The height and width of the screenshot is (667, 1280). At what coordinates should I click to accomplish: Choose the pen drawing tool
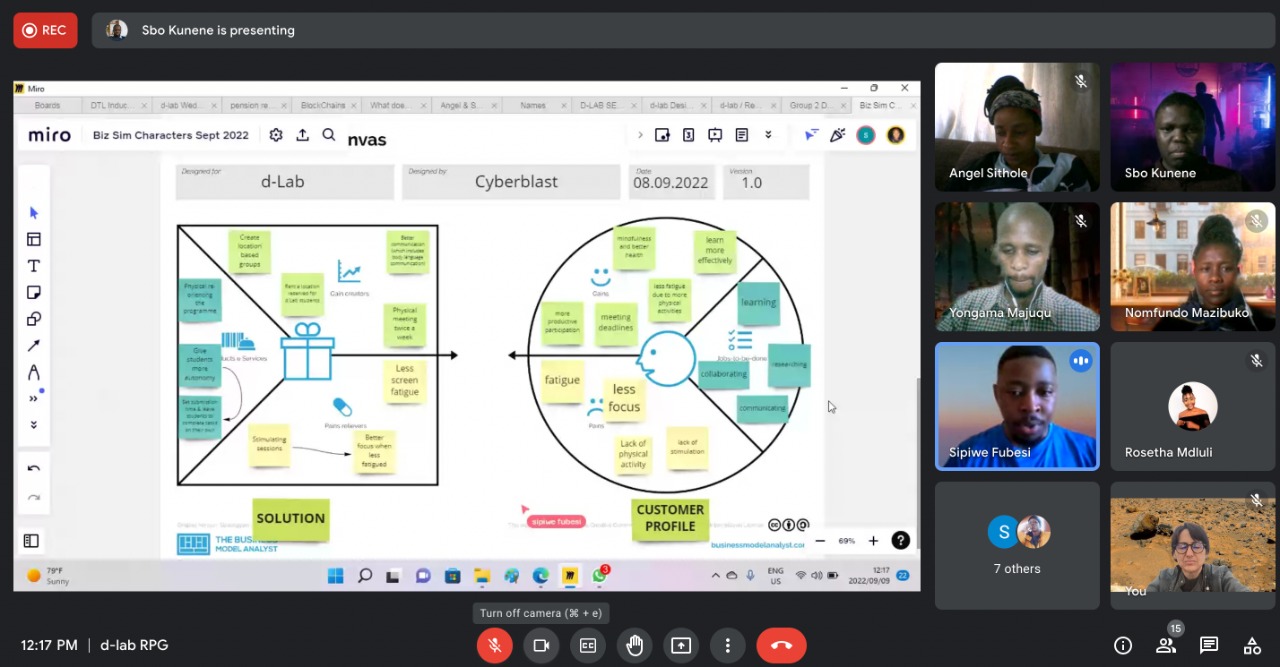point(33,372)
